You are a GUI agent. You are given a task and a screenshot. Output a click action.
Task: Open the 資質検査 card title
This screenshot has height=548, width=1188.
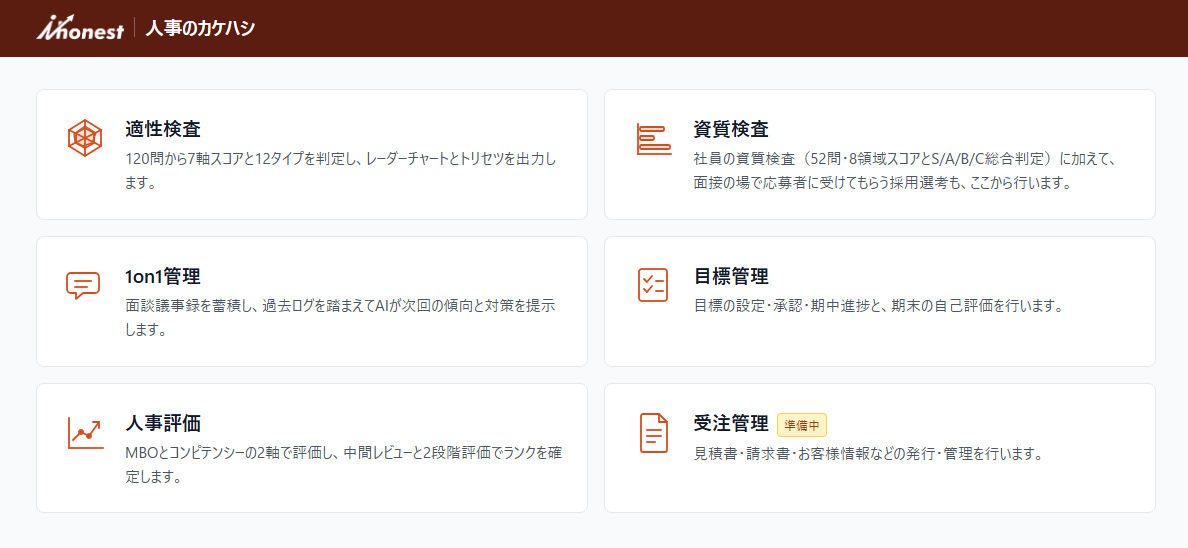click(731, 129)
